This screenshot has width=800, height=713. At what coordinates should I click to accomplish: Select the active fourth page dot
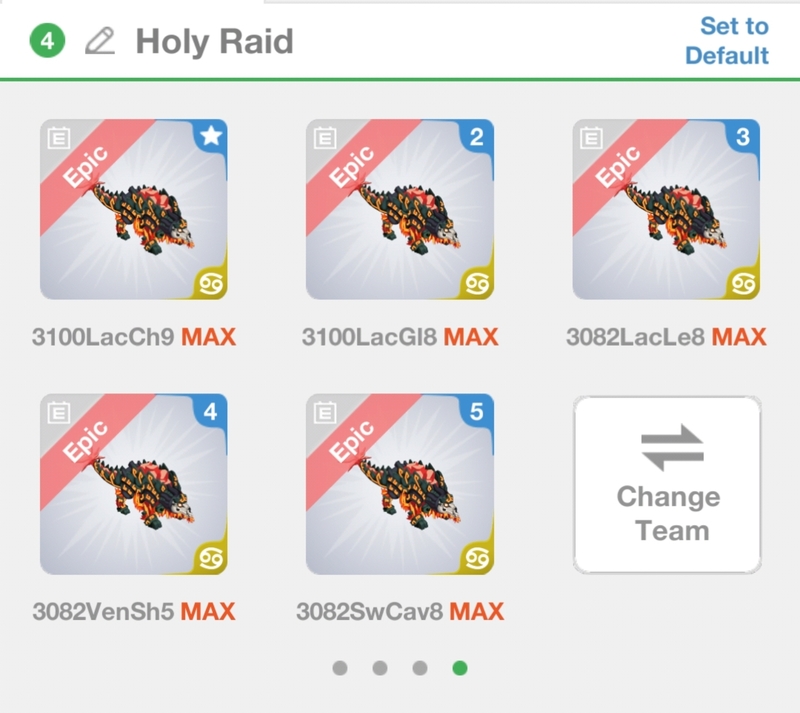click(460, 668)
